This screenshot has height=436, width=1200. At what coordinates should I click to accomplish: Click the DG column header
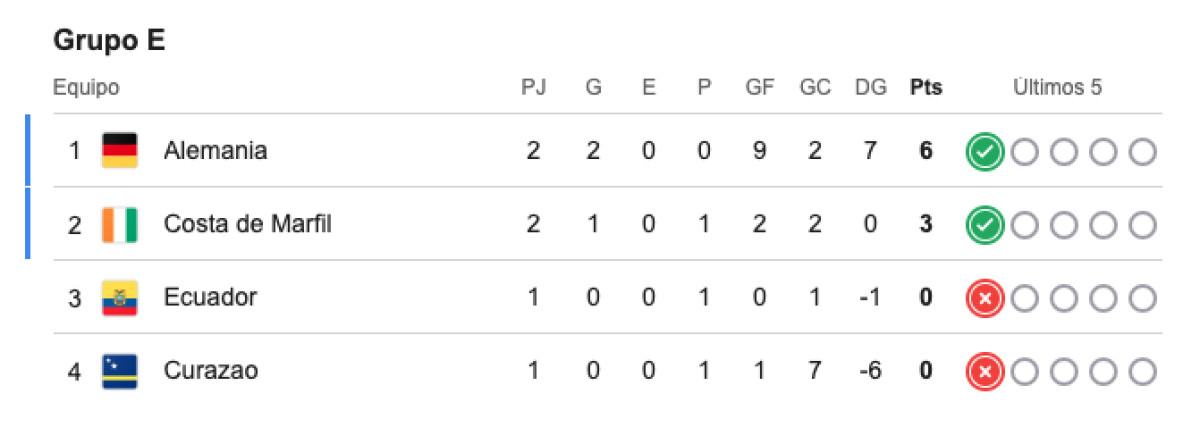pos(870,88)
